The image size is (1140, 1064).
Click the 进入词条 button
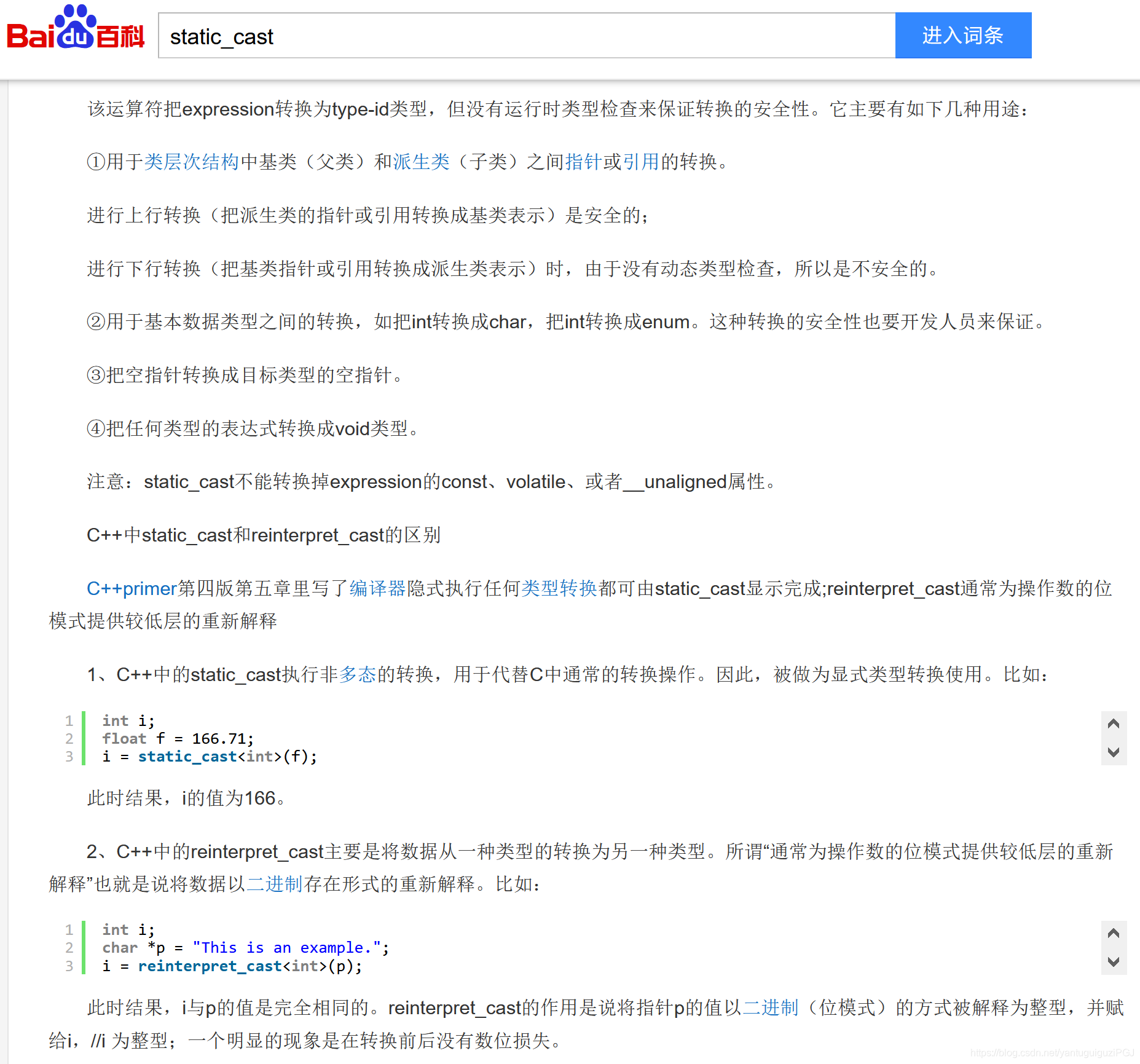[963, 36]
